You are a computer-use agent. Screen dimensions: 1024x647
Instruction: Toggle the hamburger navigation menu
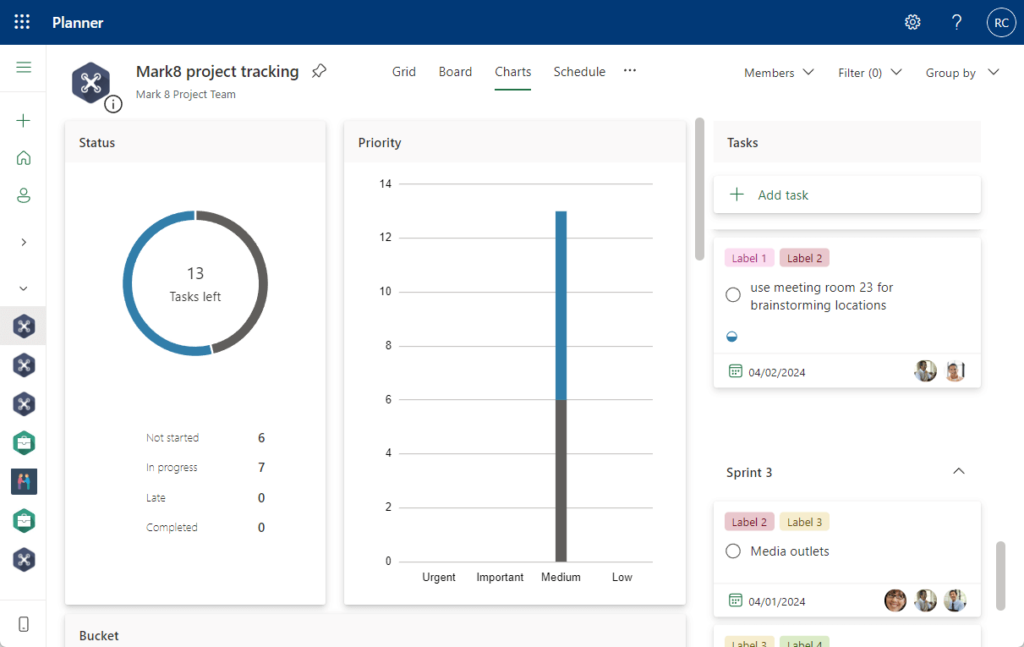(x=24, y=67)
